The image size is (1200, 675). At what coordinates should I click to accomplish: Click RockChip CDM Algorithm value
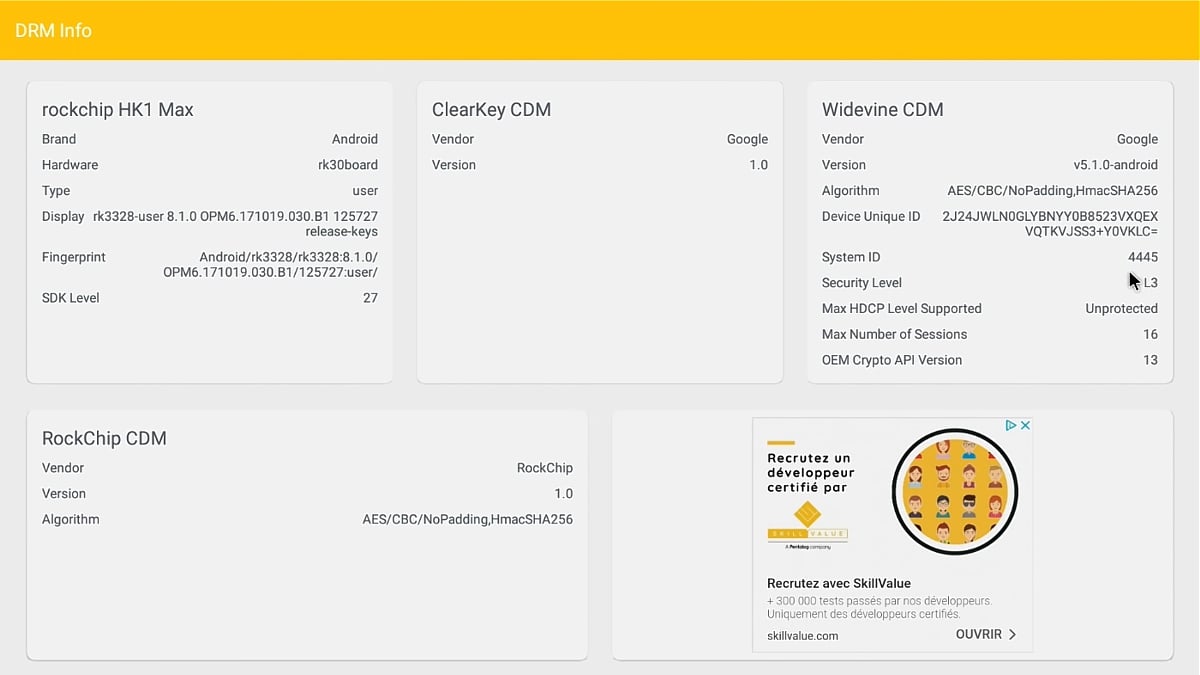click(468, 520)
